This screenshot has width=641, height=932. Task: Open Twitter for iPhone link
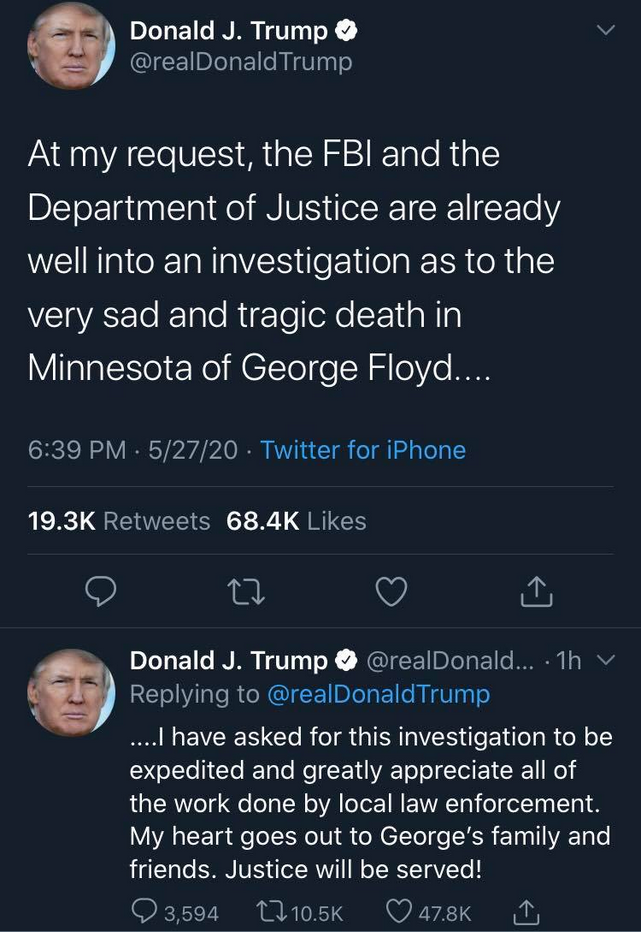coord(363,450)
